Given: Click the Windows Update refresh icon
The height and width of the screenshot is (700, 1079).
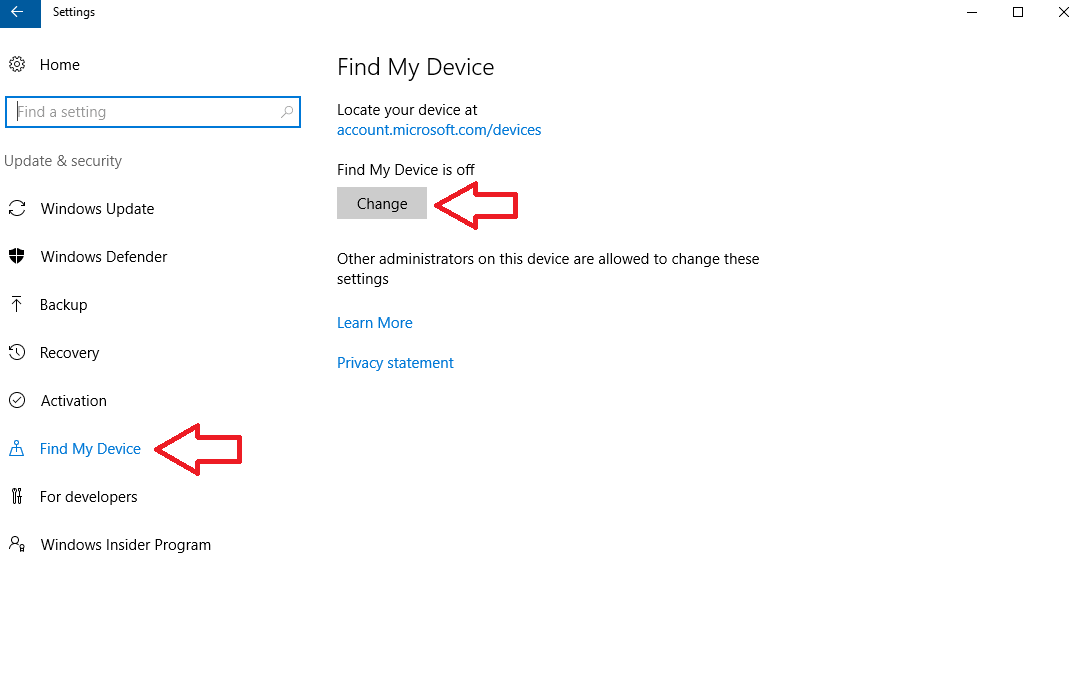Looking at the screenshot, I should [x=17, y=209].
